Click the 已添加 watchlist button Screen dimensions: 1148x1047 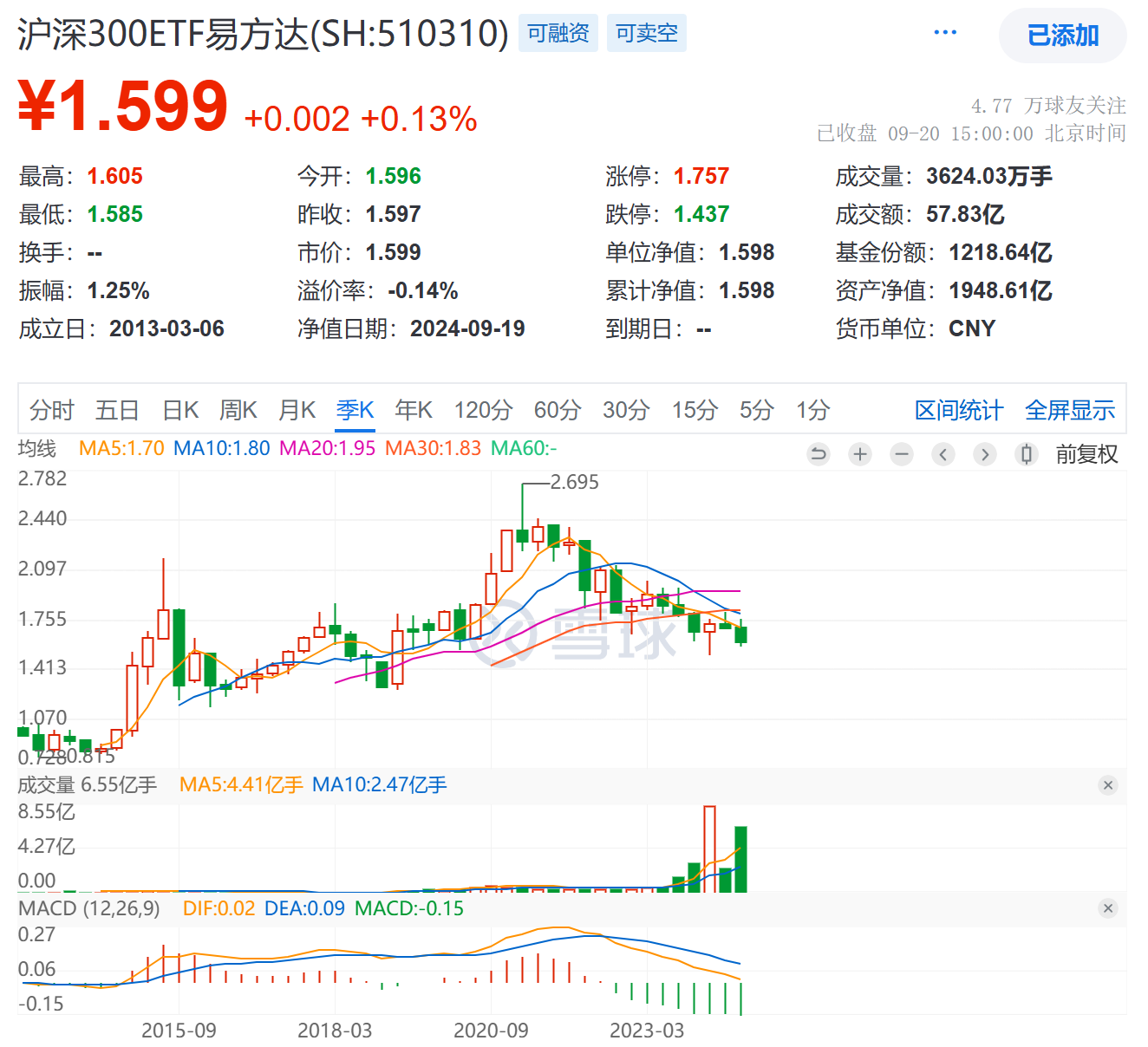coord(1063,36)
